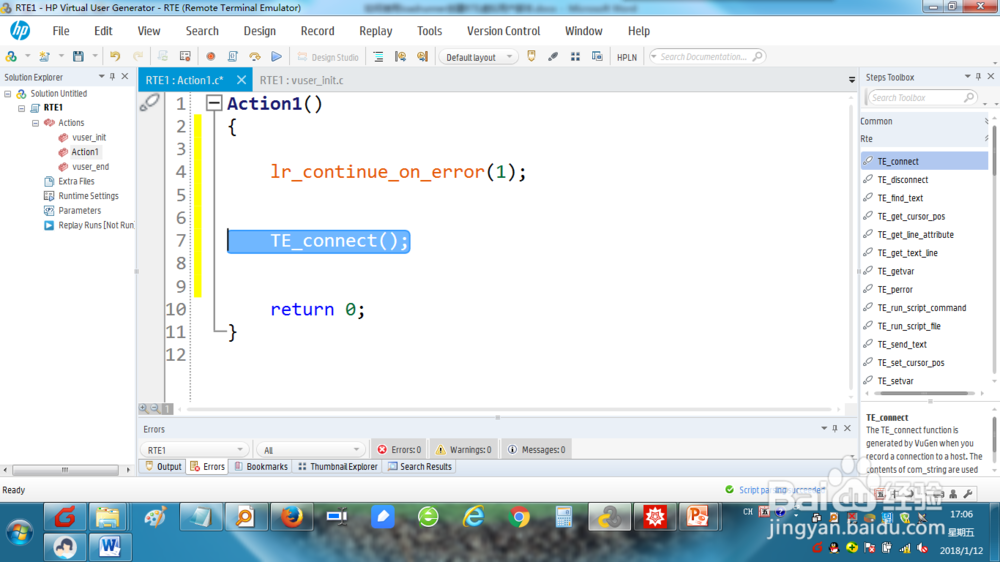Click the Solution Explorer horizontal scrollbar
Viewport: 1000px width, 562px height.
pyautogui.click(x=65, y=470)
